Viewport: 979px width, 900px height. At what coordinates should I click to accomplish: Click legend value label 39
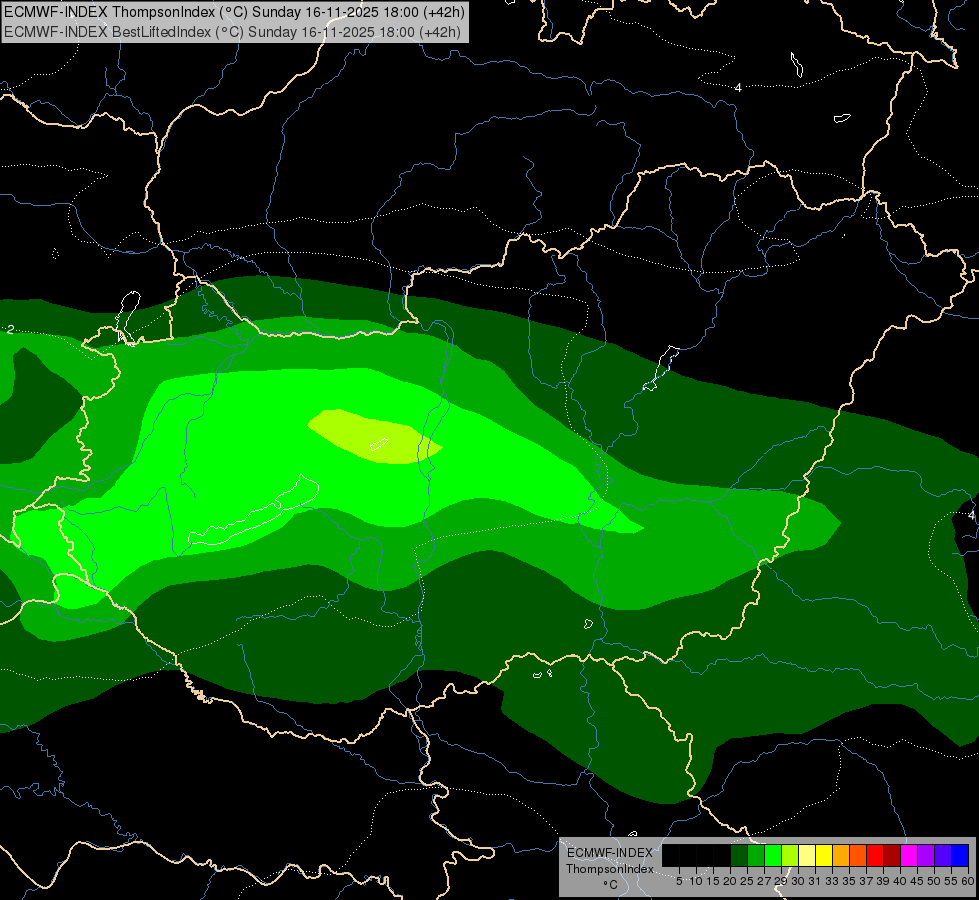coord(882,881)
